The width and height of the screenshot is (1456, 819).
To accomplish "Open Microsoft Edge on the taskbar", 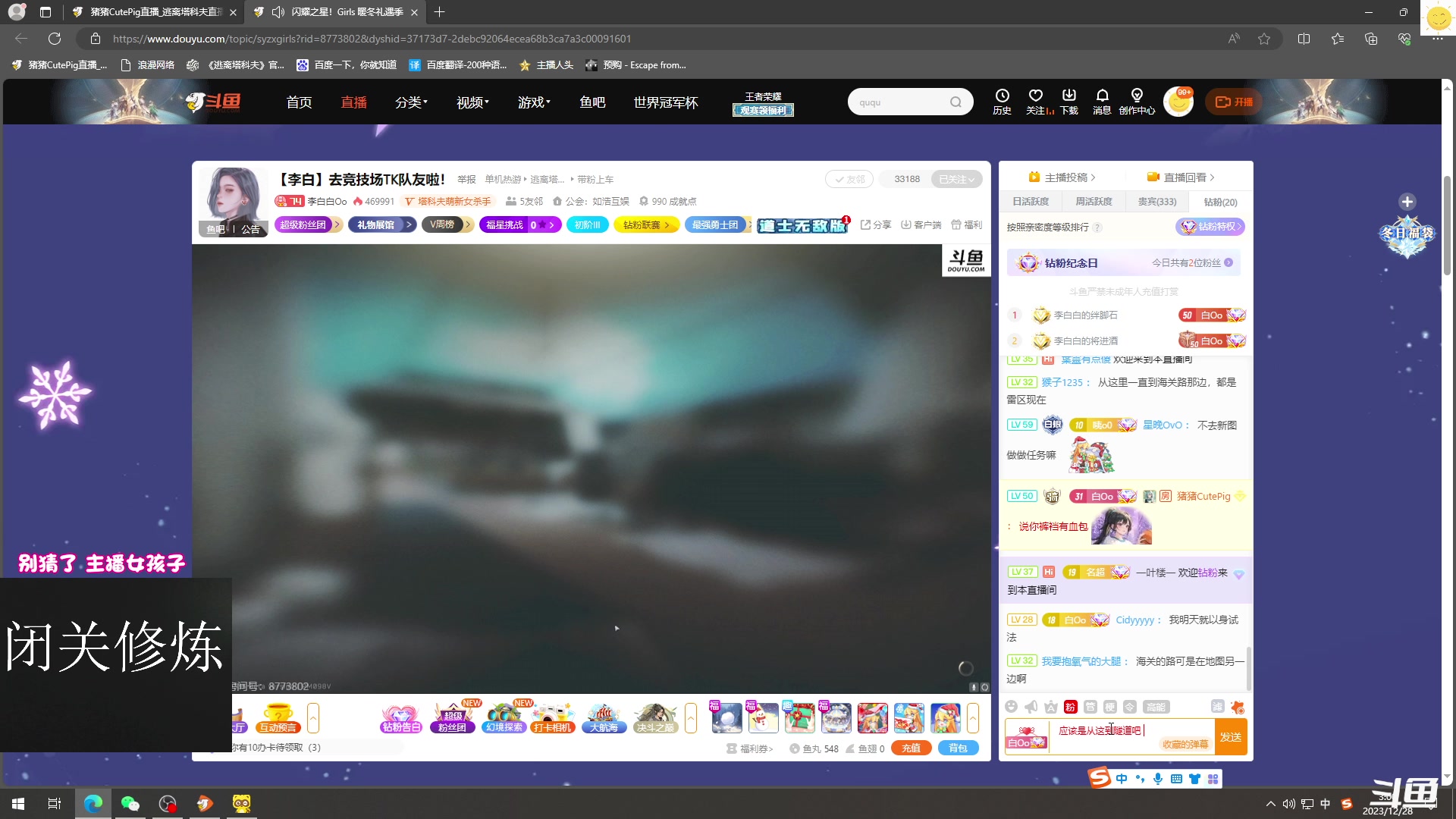I will click(x=93, y=803).
